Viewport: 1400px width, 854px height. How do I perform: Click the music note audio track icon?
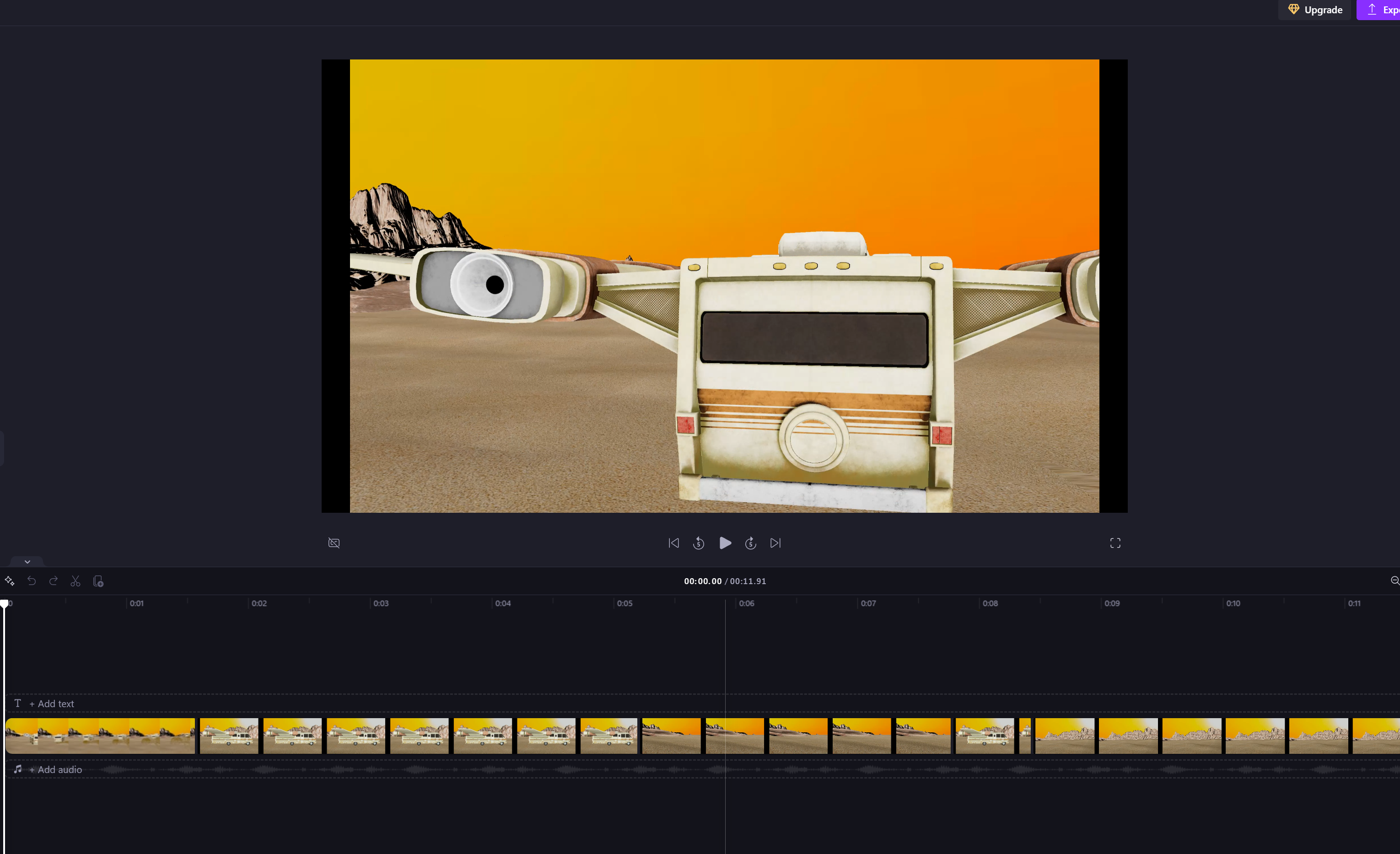17,769
